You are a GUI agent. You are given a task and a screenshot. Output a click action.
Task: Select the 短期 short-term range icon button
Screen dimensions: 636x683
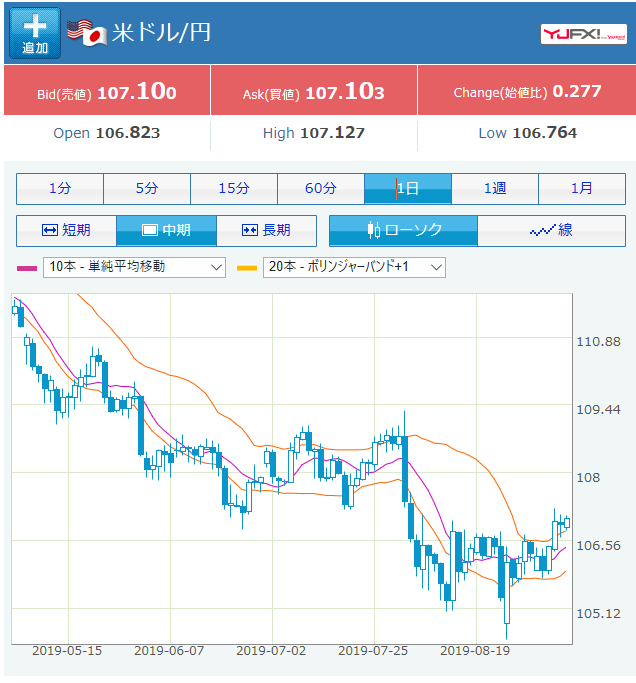point(66,230)
